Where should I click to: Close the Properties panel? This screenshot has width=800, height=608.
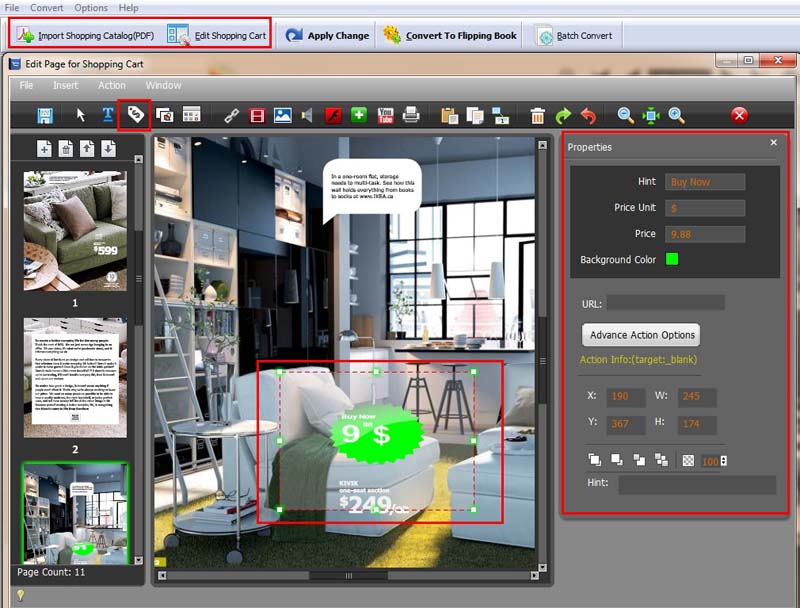773,143
